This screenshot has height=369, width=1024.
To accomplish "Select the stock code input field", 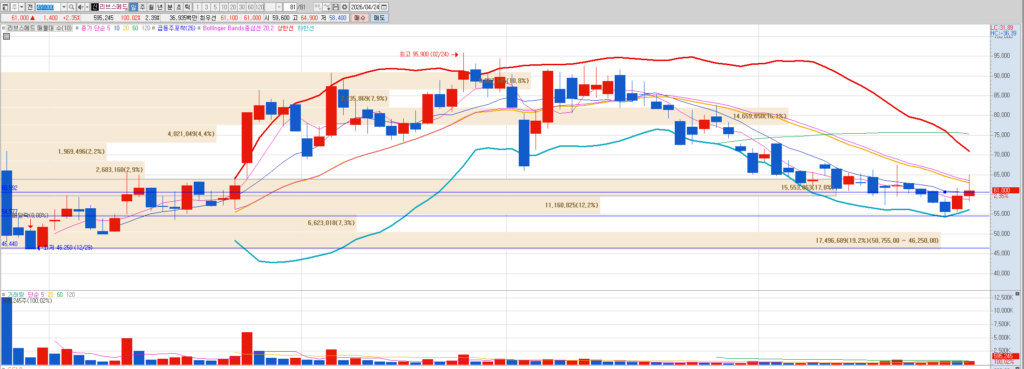I will pos(48,7).
